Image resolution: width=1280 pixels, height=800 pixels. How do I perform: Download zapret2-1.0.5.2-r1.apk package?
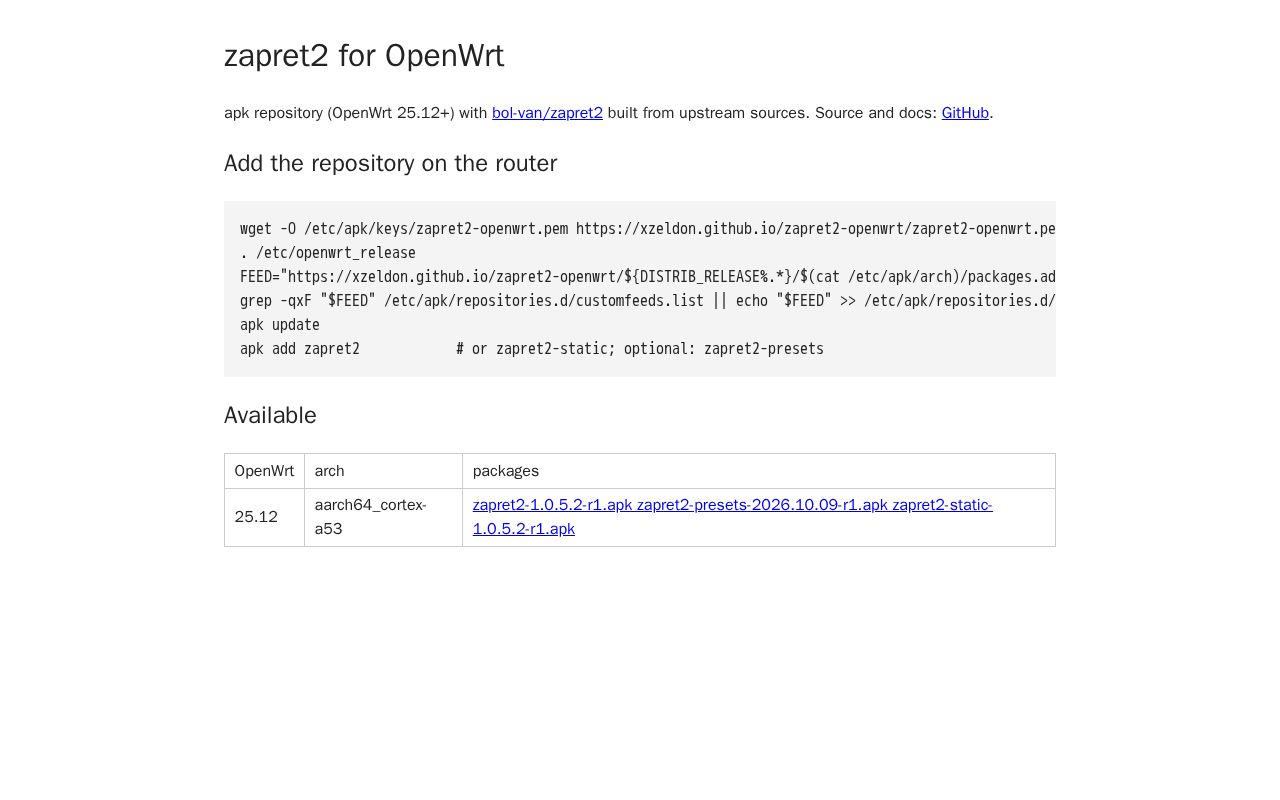click(552, 505)
